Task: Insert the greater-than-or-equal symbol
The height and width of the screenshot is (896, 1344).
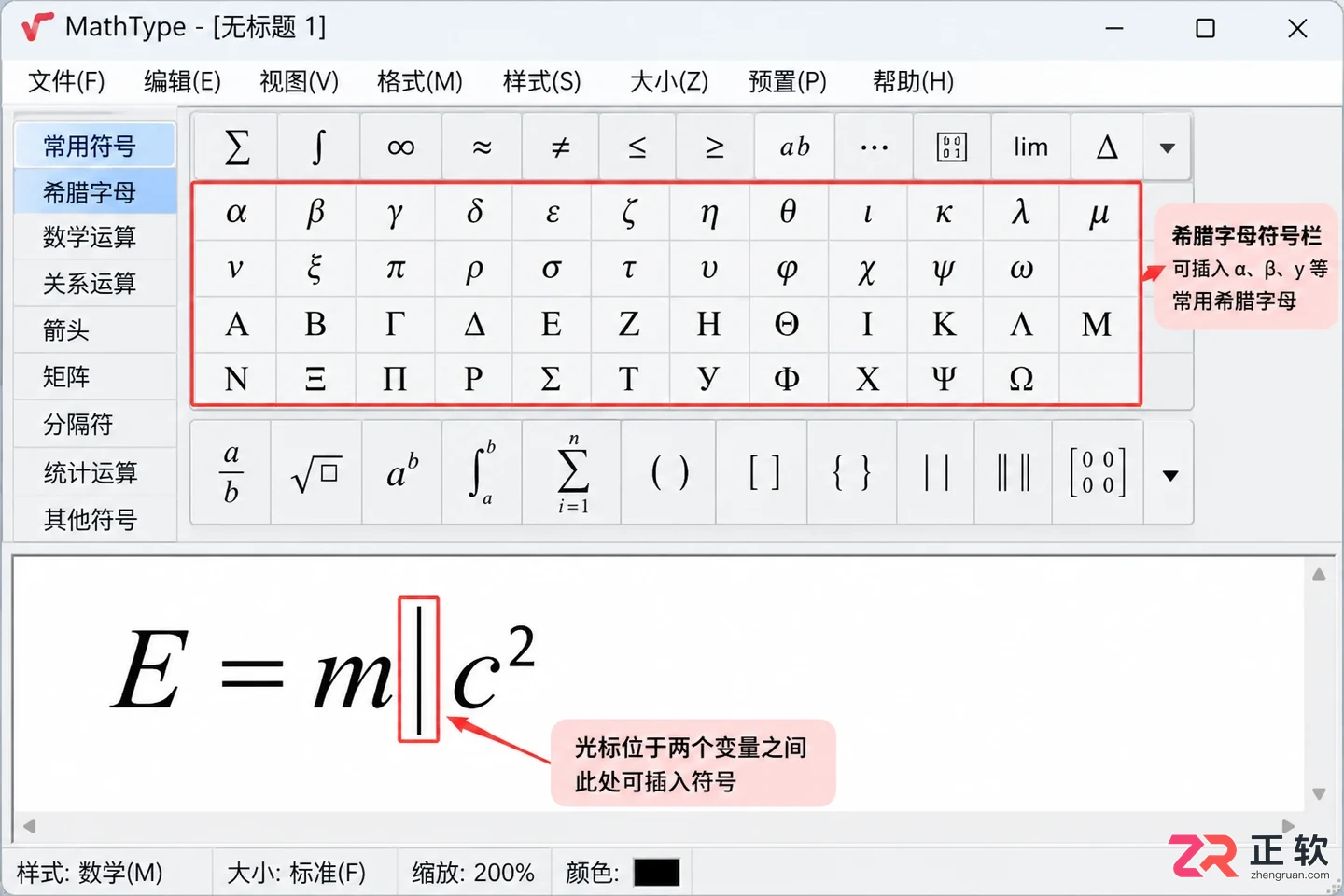Action: (715, 147)
